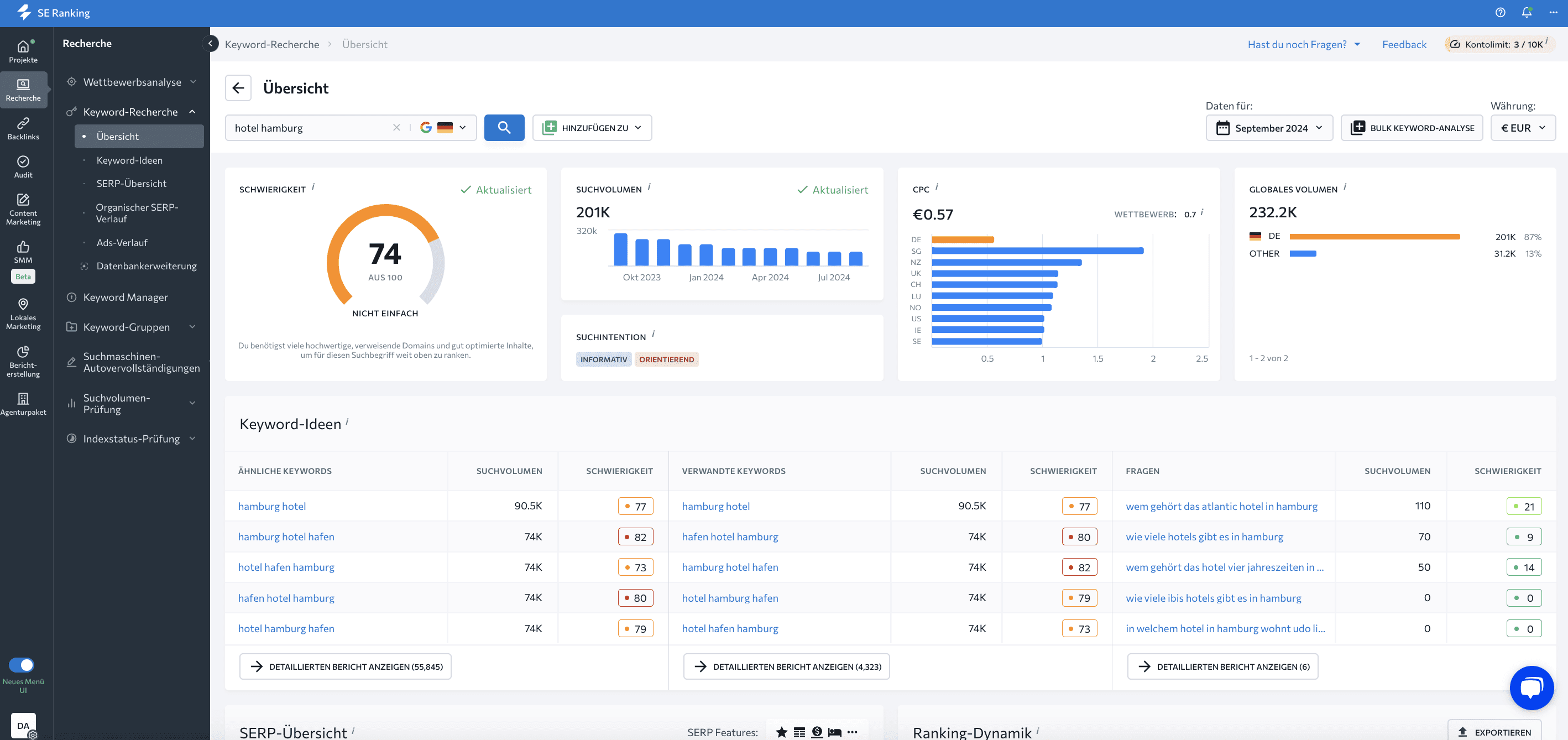
Task: Click the info icon next to Globales Volumen
Action: click(1345, 187)
